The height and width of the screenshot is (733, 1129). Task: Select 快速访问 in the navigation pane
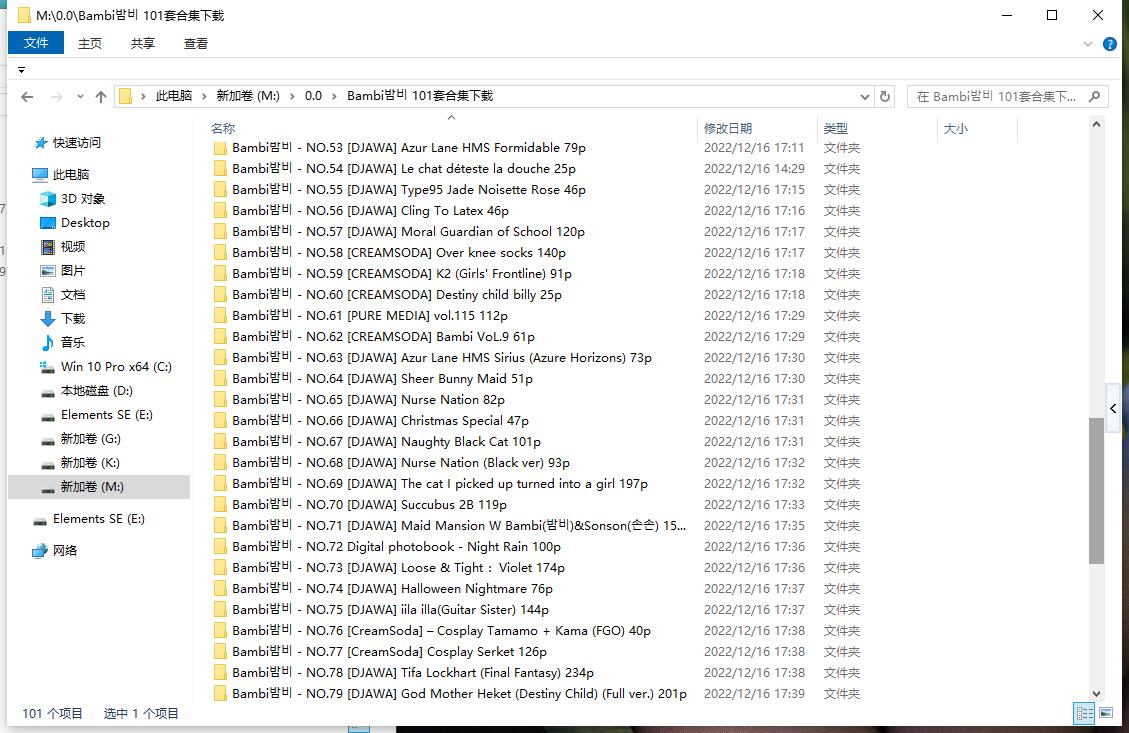coord(67,143)
